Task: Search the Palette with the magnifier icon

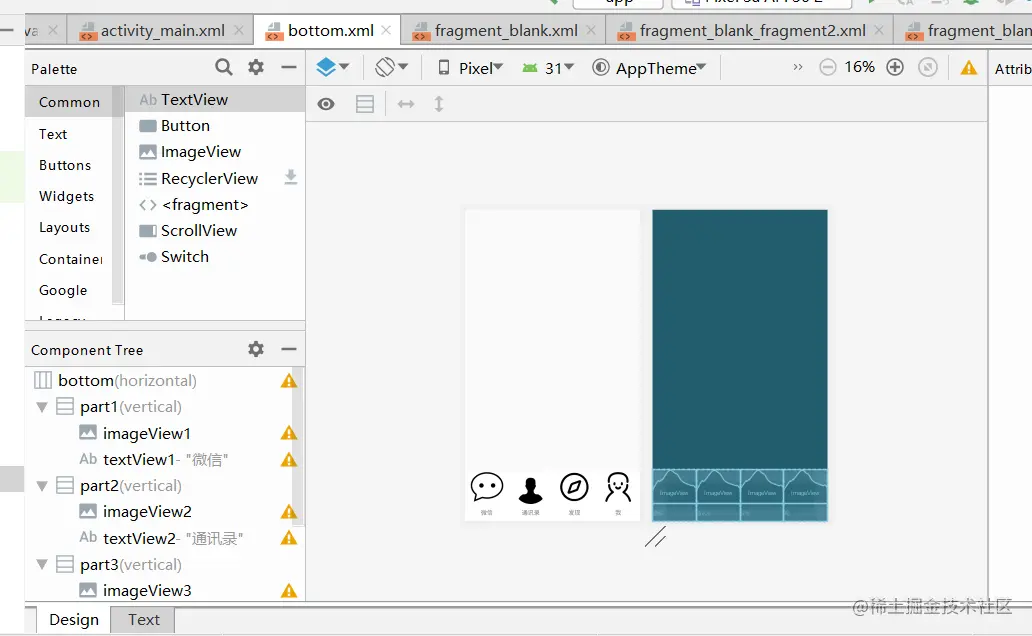Action: point(224,67)
